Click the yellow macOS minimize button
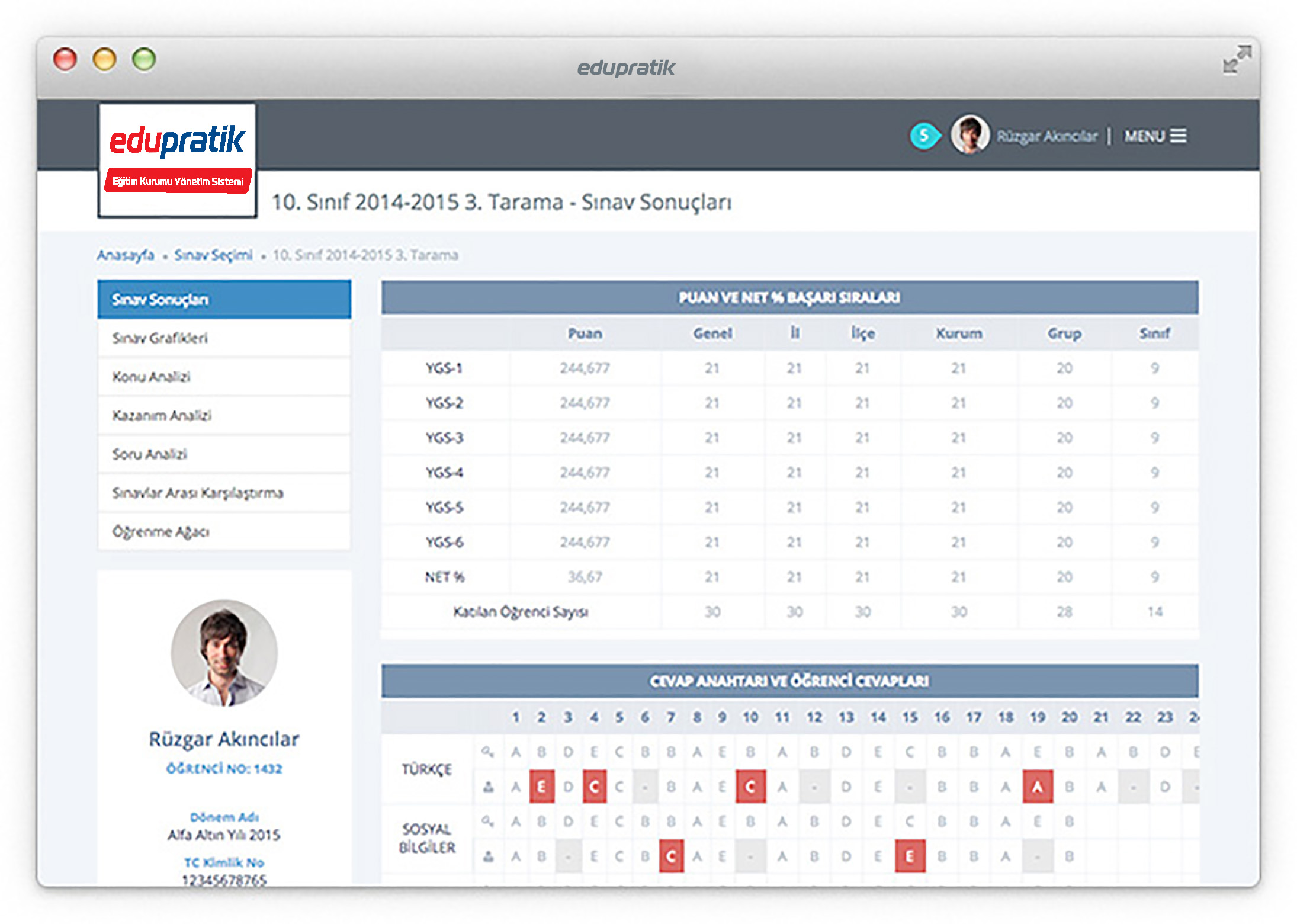 click(x=104, y=59)
